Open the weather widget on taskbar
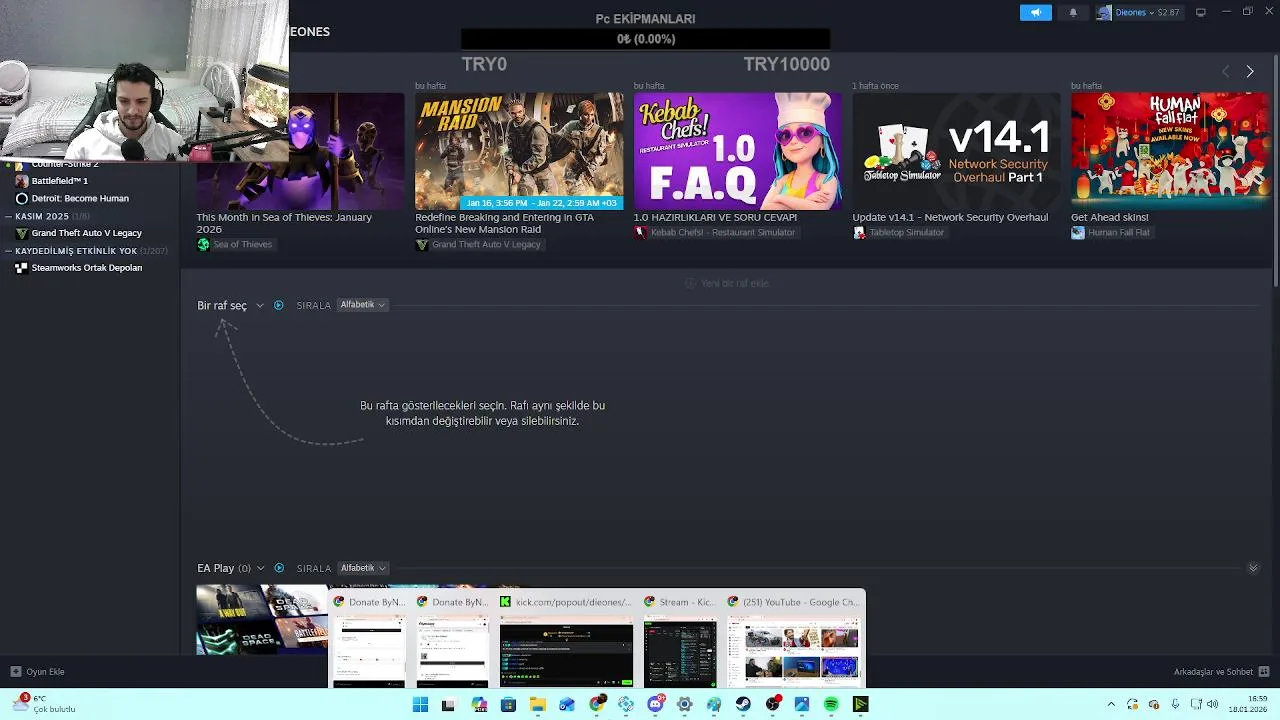Screen dimensions: 1280x720 [x=44, y=704]
